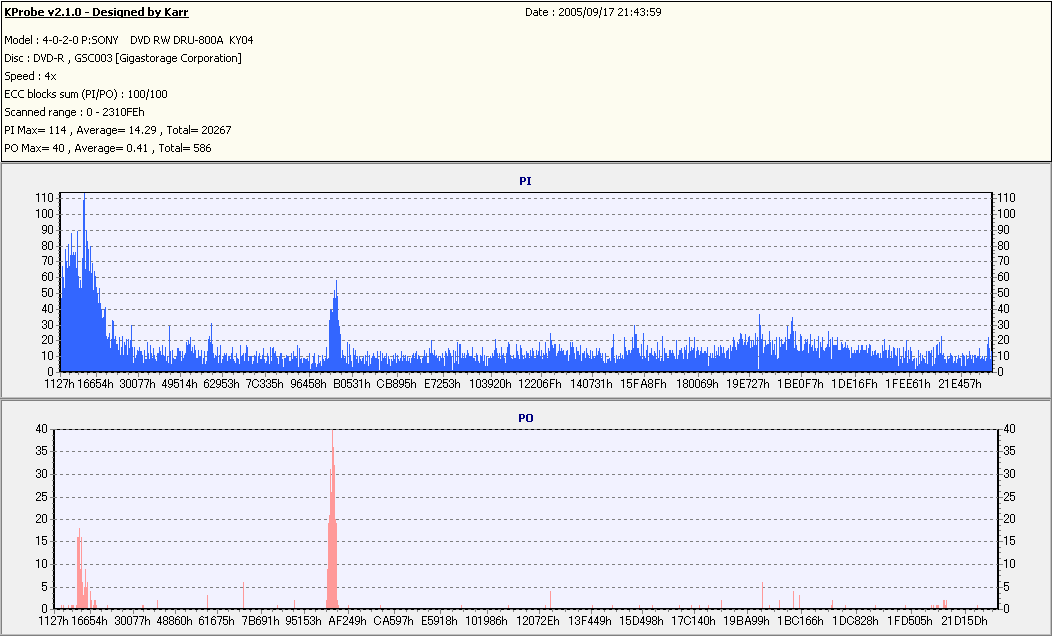Click the 15FA8Fh axis label
The image size is (1052, 636).
643,384
